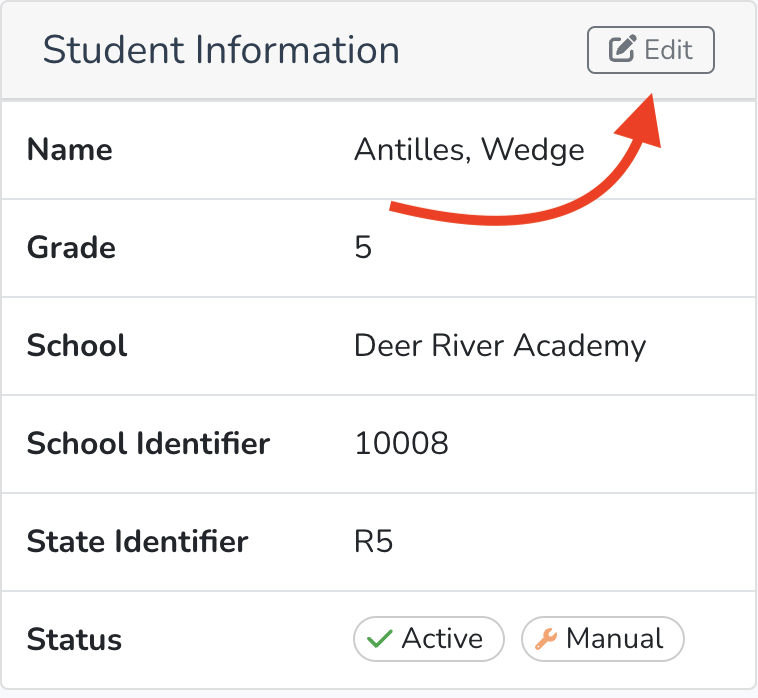Screen dimensions: 758x698
Task: Click the student name Antilles, Wedge
Action: tap(469, 149)
